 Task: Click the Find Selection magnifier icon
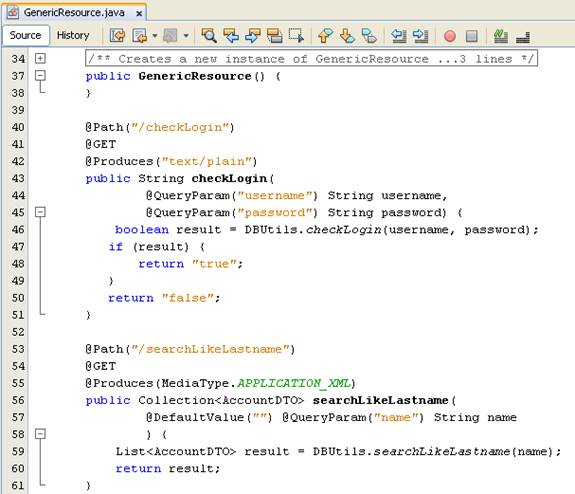[x=209, y=36]
